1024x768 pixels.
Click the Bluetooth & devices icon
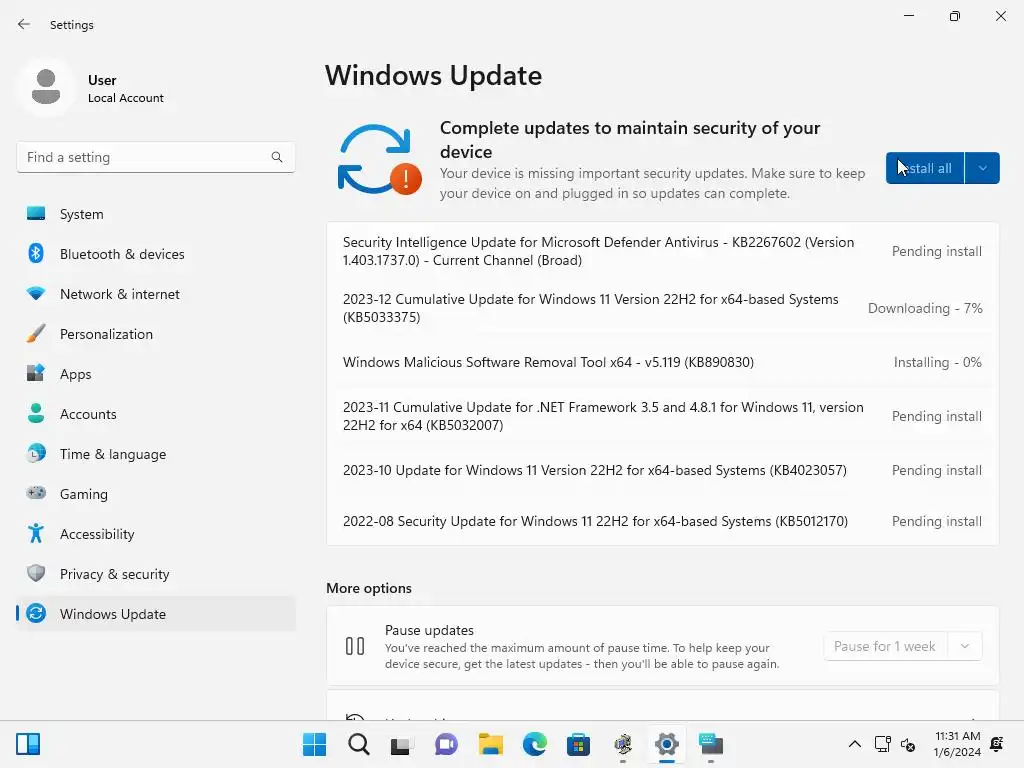pos(36,253)
